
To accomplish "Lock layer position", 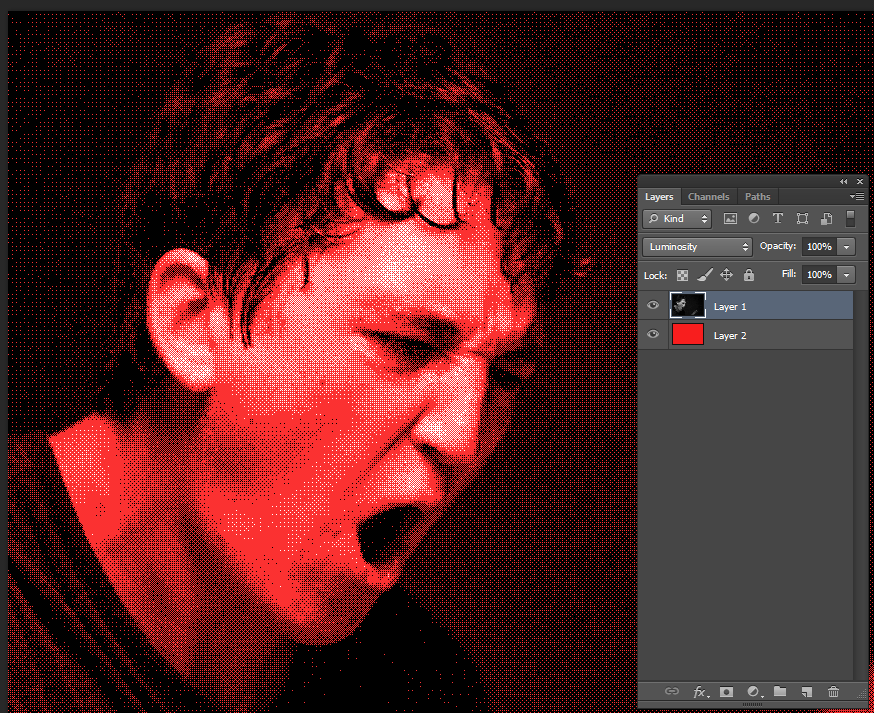I will point(726,275).
